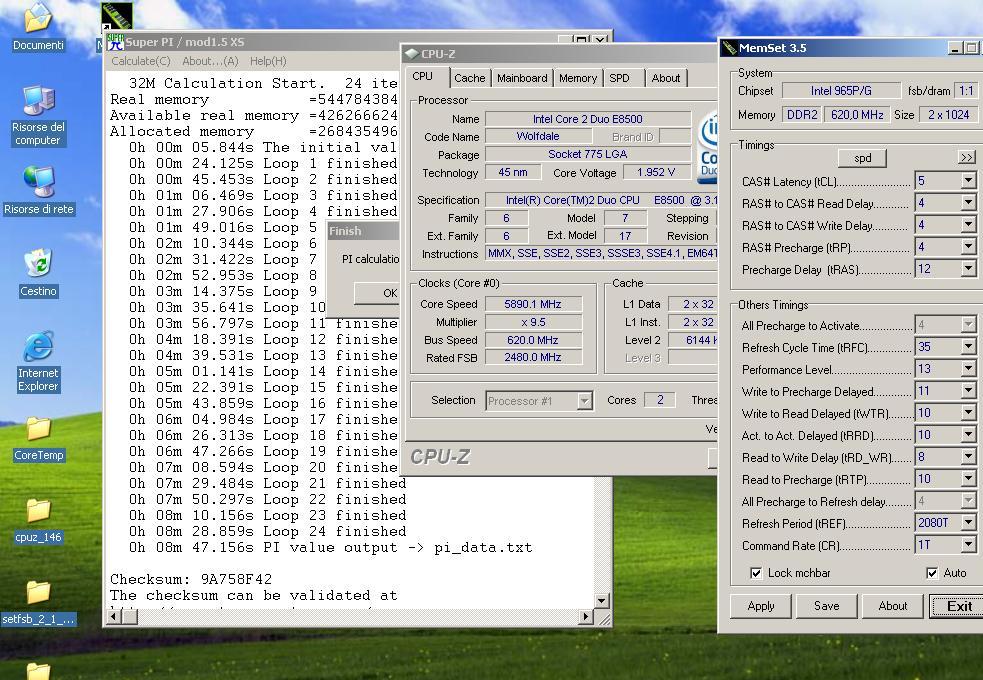Viewport: 983px width, 680px height.
Task: Open Write to Precharge Delayed dropdown
Action: point(968,390)
